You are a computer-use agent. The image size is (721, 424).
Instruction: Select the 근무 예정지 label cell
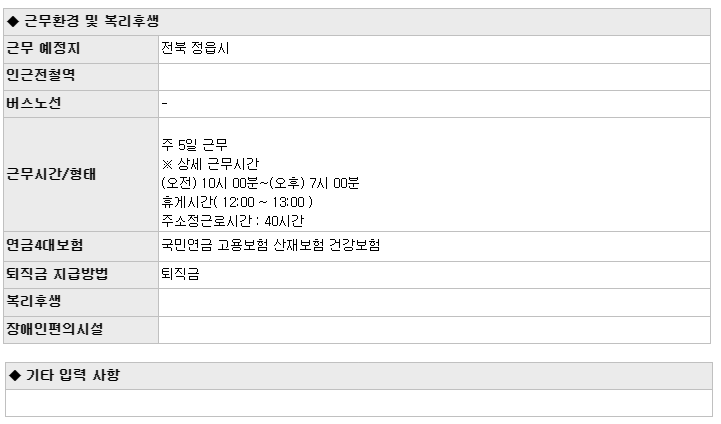(x=81, y=49)
